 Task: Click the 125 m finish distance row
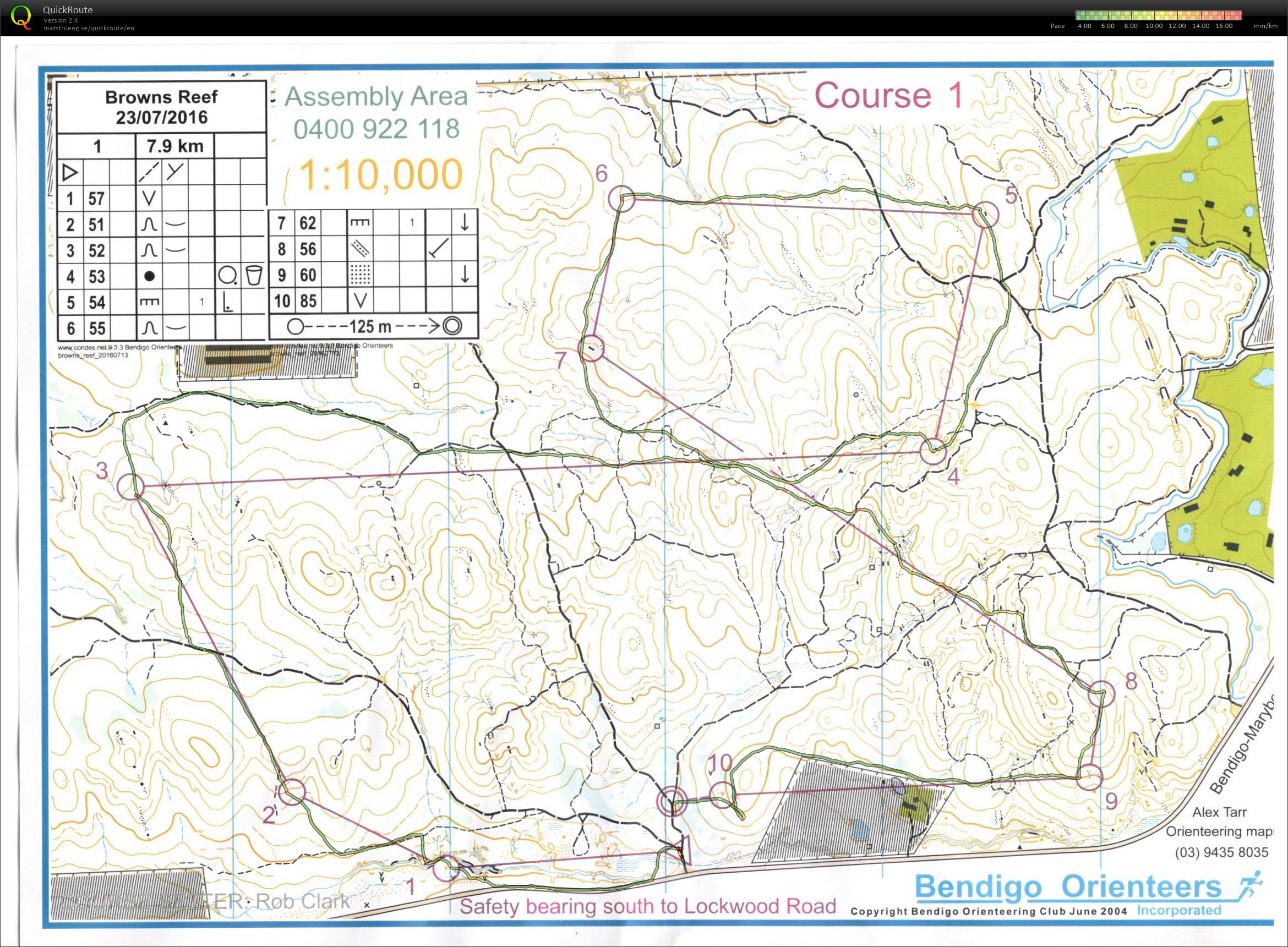[x=373, y=327]
